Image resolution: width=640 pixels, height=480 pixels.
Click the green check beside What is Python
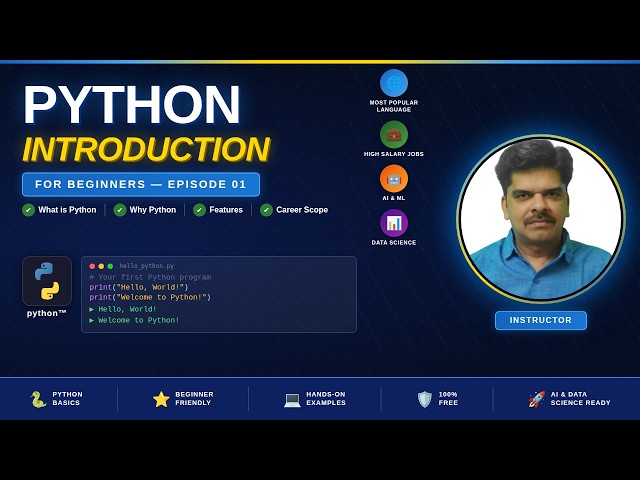click(28, 210)
